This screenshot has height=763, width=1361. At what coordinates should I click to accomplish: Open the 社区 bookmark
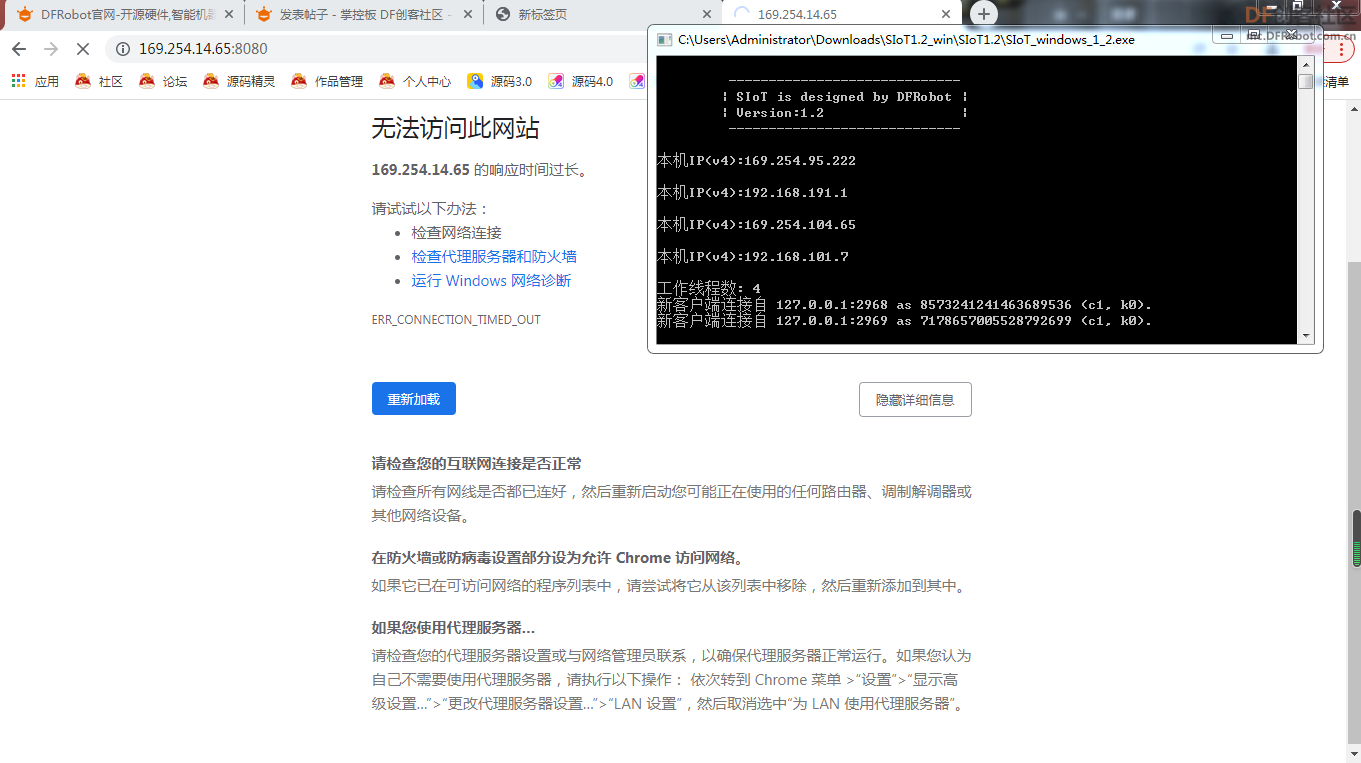tap(98, 82)
